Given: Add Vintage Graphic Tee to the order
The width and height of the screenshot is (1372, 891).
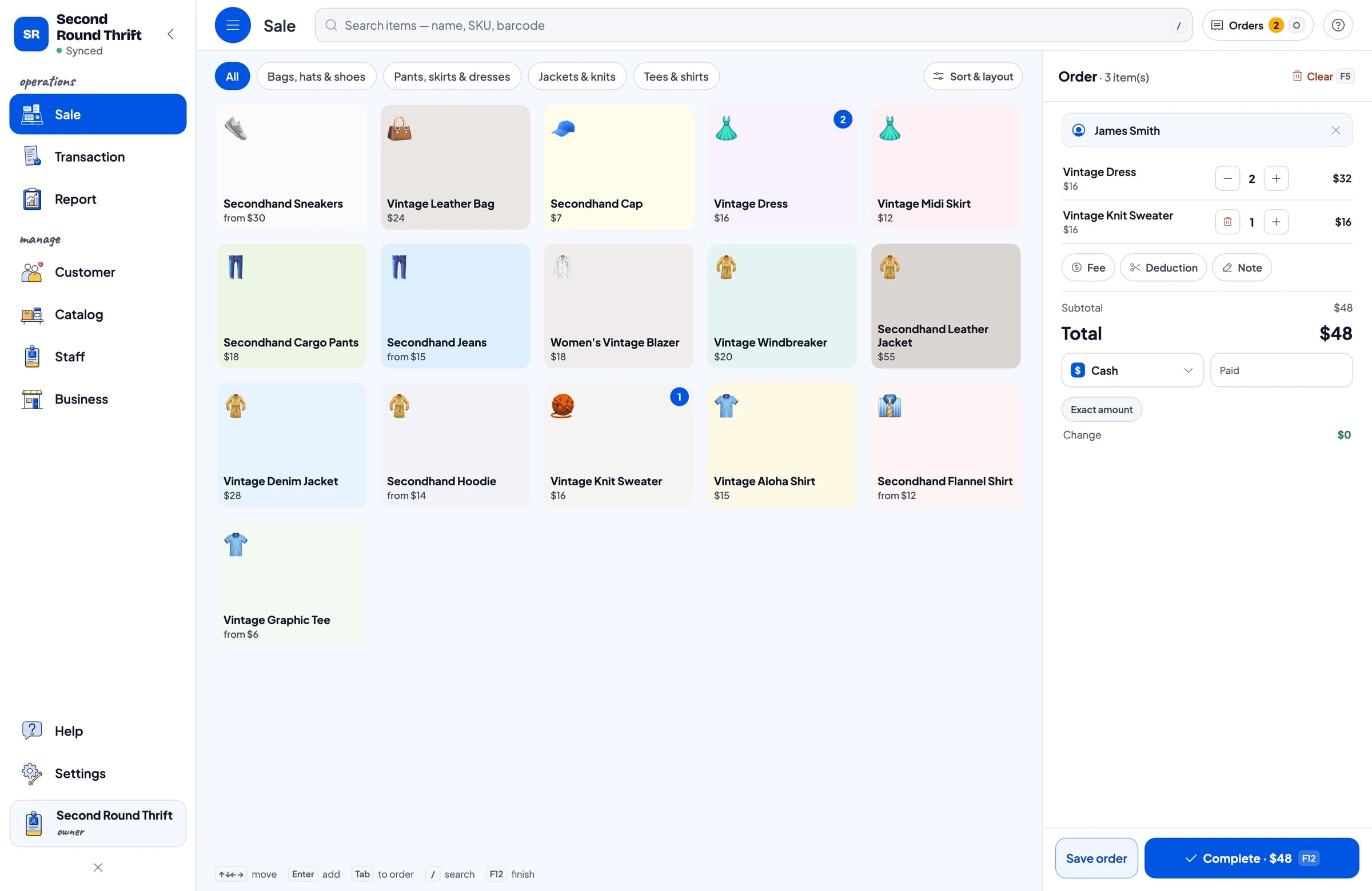Looking at the screenshot, I should click(292, 584).
